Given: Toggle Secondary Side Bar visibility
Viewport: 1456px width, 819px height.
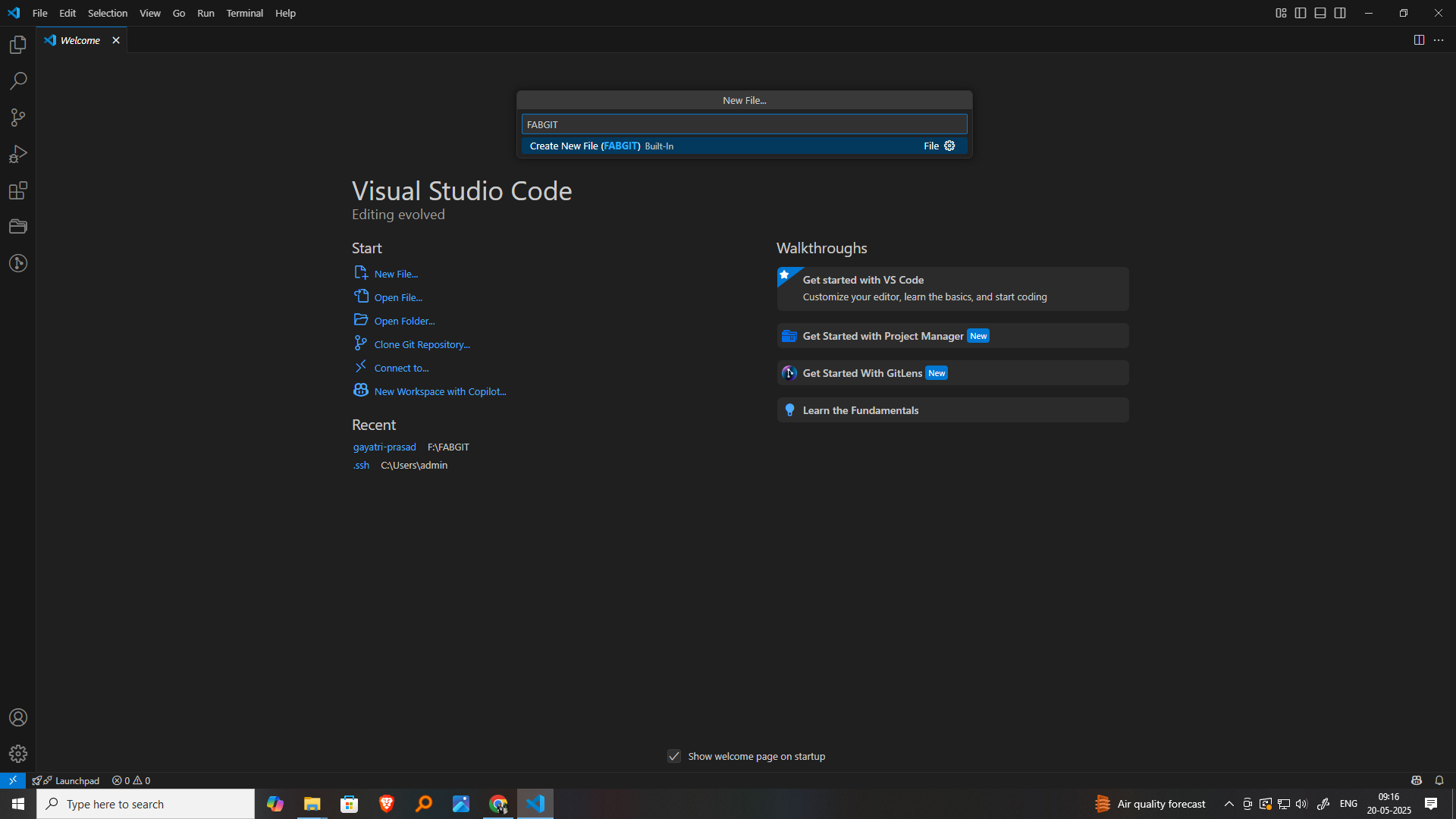Looking at the screenshot, I should point(1340,13).
